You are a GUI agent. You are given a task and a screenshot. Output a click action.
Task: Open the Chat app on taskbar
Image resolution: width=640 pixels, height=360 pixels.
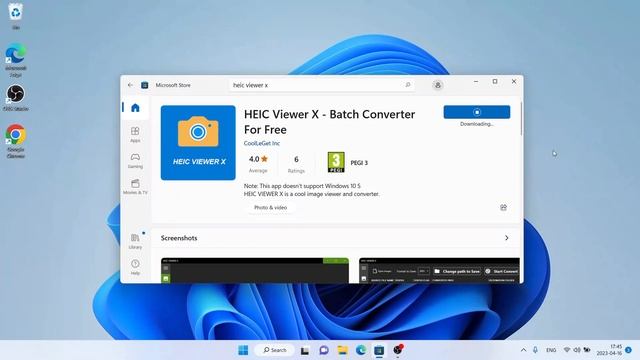[x=324, y=350]
